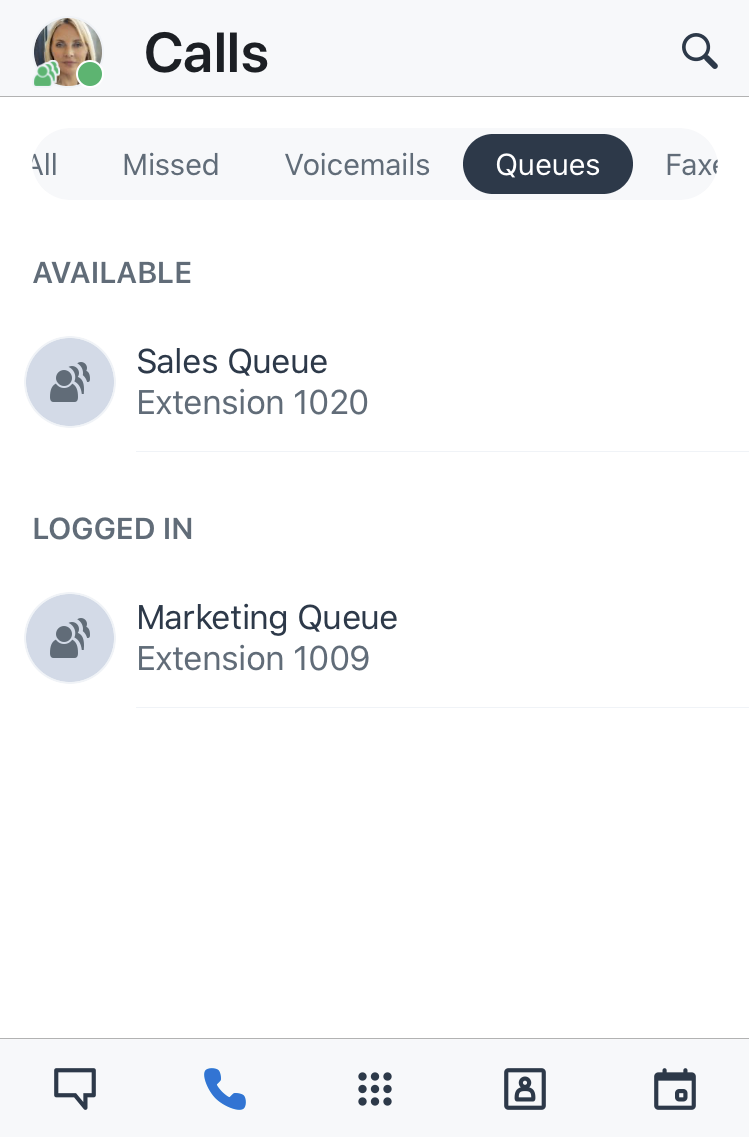Click the Marketing Queue group icon
749x1137 pixels.
(70, 637)
